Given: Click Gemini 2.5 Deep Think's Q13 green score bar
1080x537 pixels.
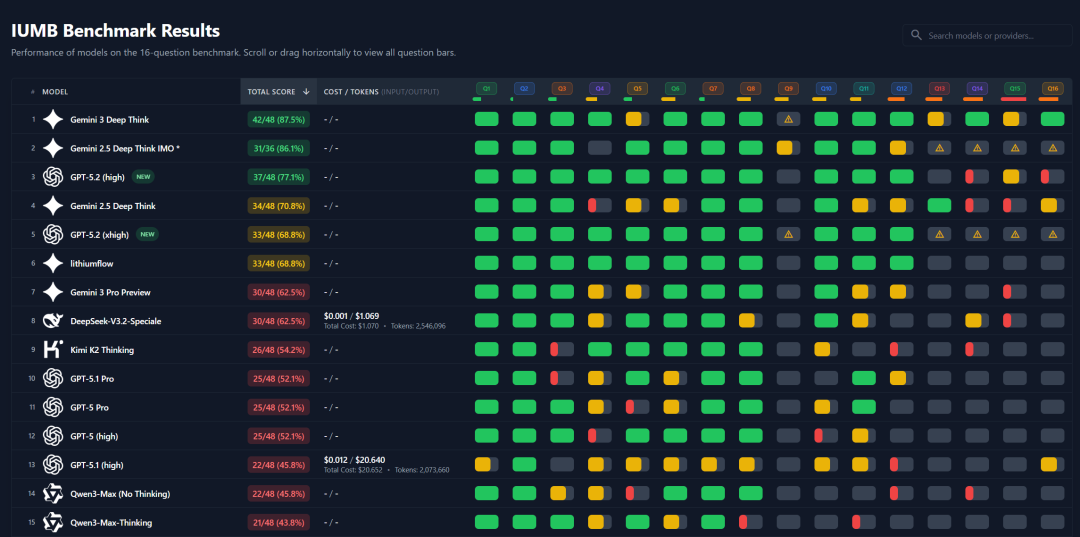Looking at the screenshot, I should pos(939,206).
